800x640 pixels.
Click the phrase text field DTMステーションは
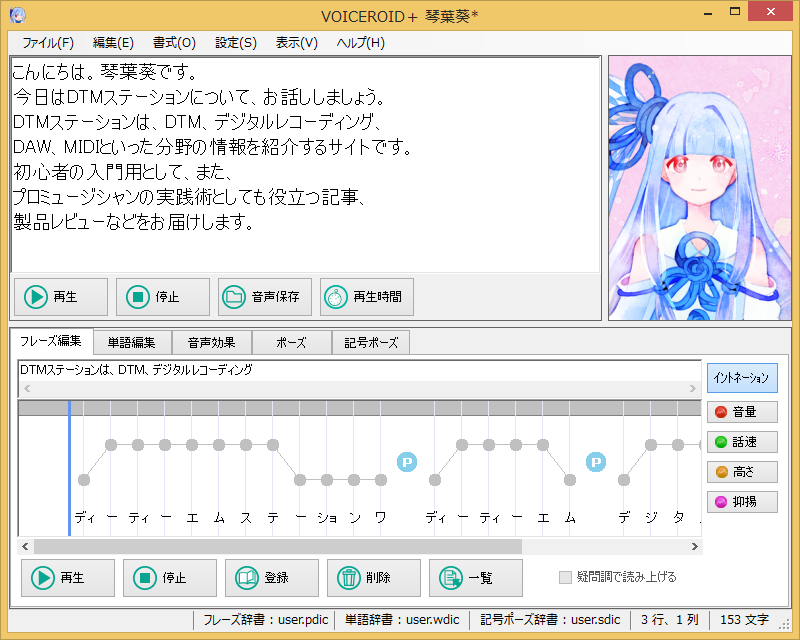coord(359,370)
